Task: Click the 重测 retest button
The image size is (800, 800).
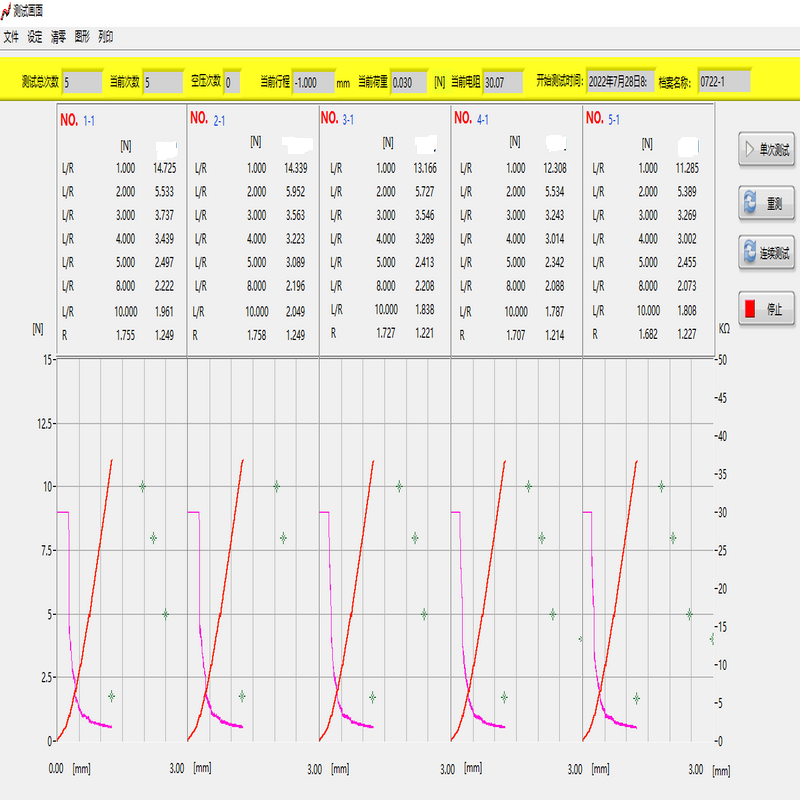Action: click(766, 203)
